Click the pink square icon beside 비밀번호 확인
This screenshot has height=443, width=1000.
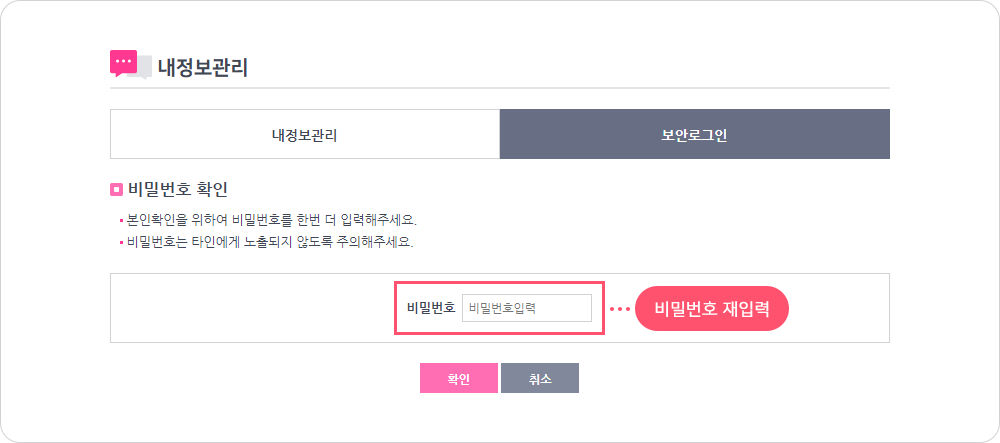(x=116, y=189)
